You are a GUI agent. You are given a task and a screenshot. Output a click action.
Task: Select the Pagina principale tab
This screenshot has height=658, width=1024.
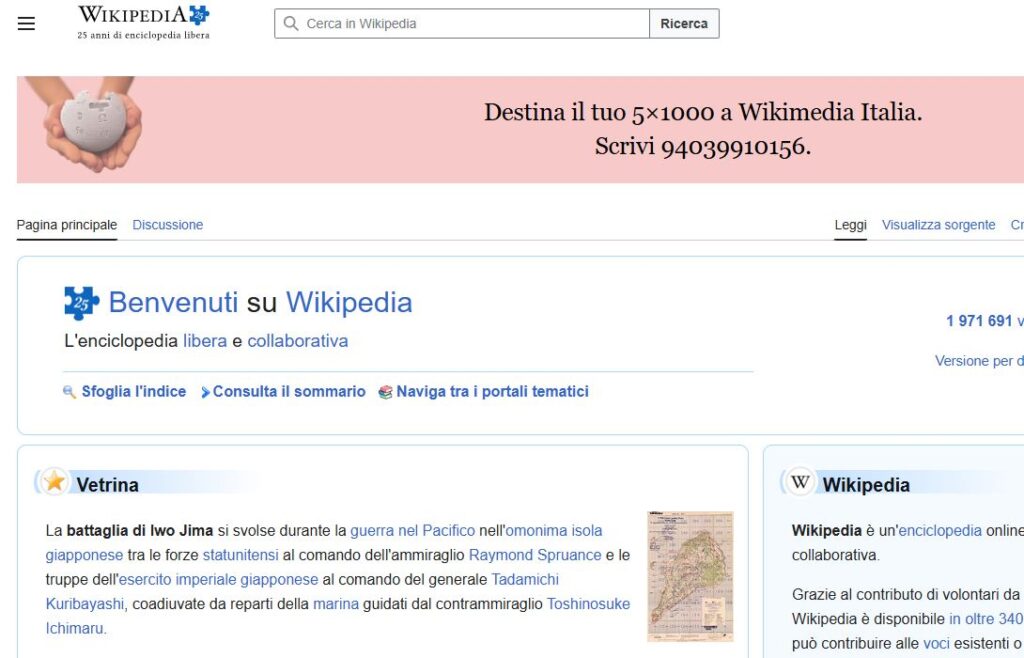pos(67,225)
